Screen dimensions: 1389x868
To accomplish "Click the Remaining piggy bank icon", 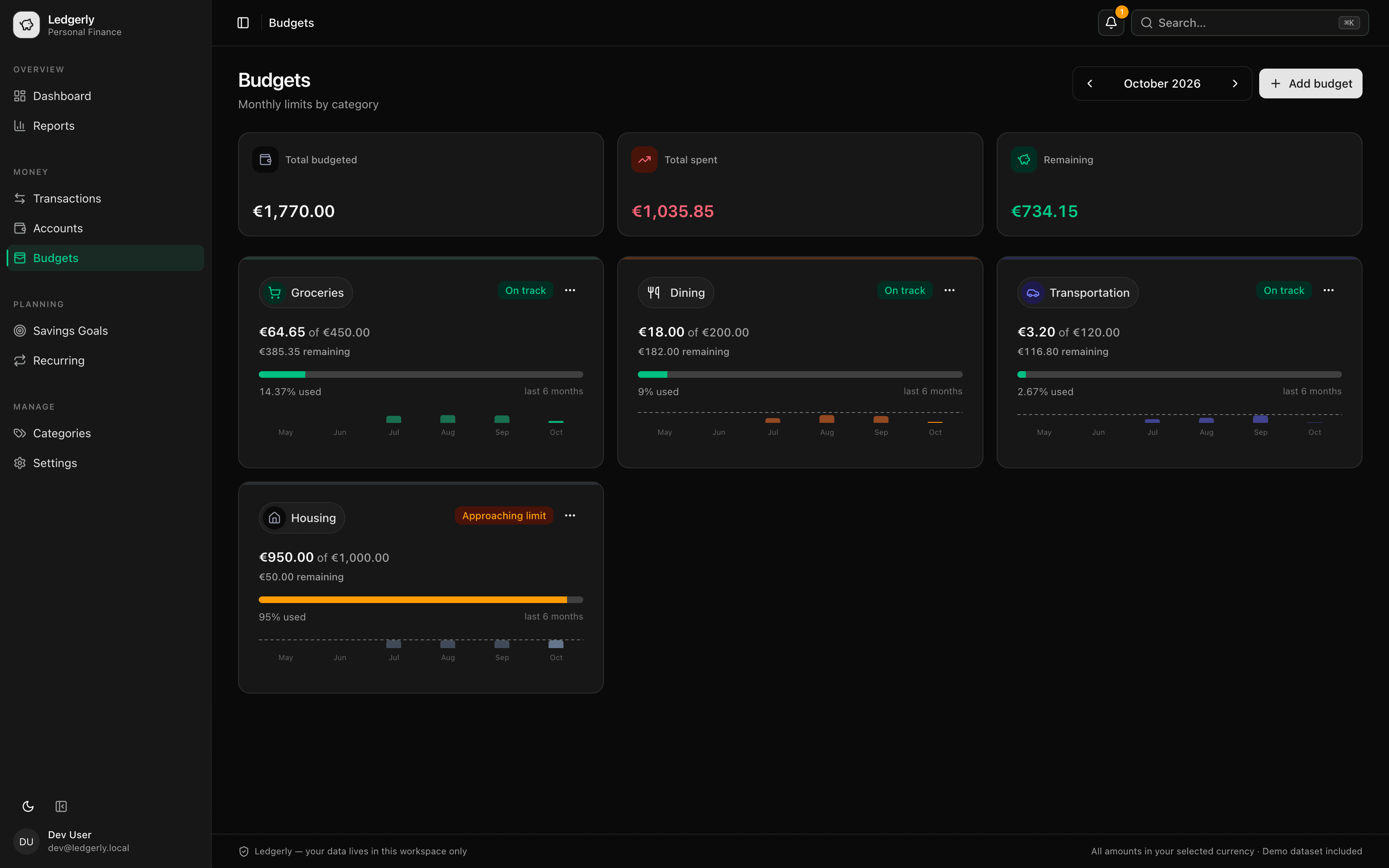I will tap(1024, 160).
